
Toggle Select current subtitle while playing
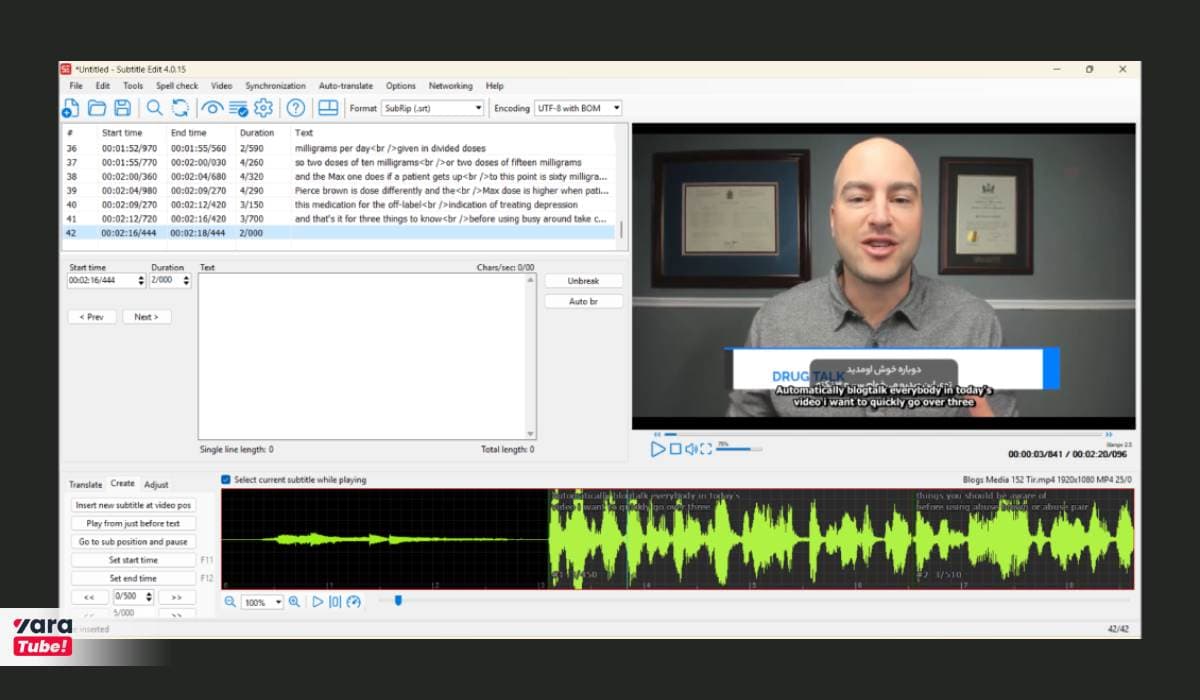[x=226, y=480]
